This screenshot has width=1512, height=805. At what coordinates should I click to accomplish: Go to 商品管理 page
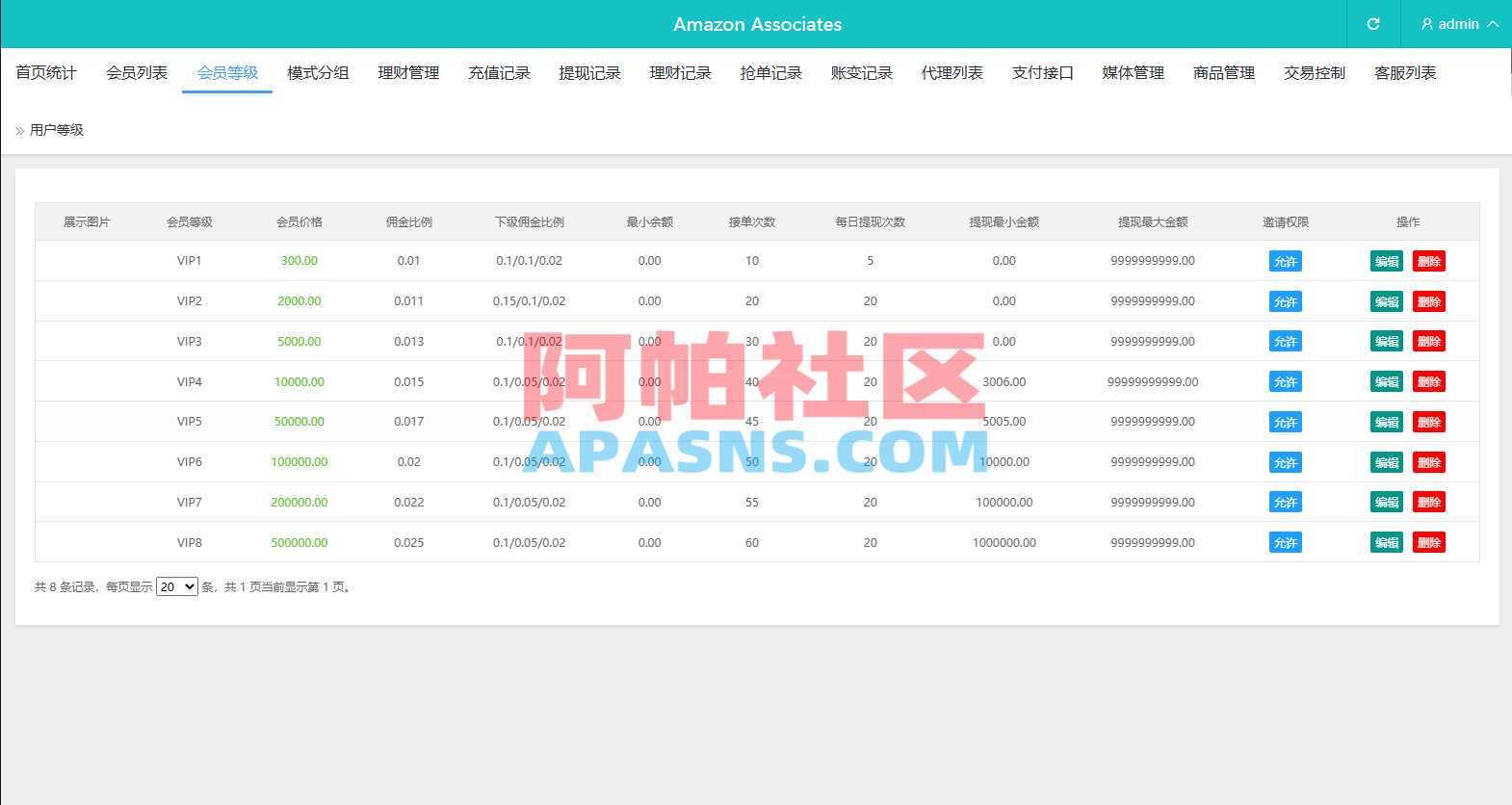click(1223, 72)
